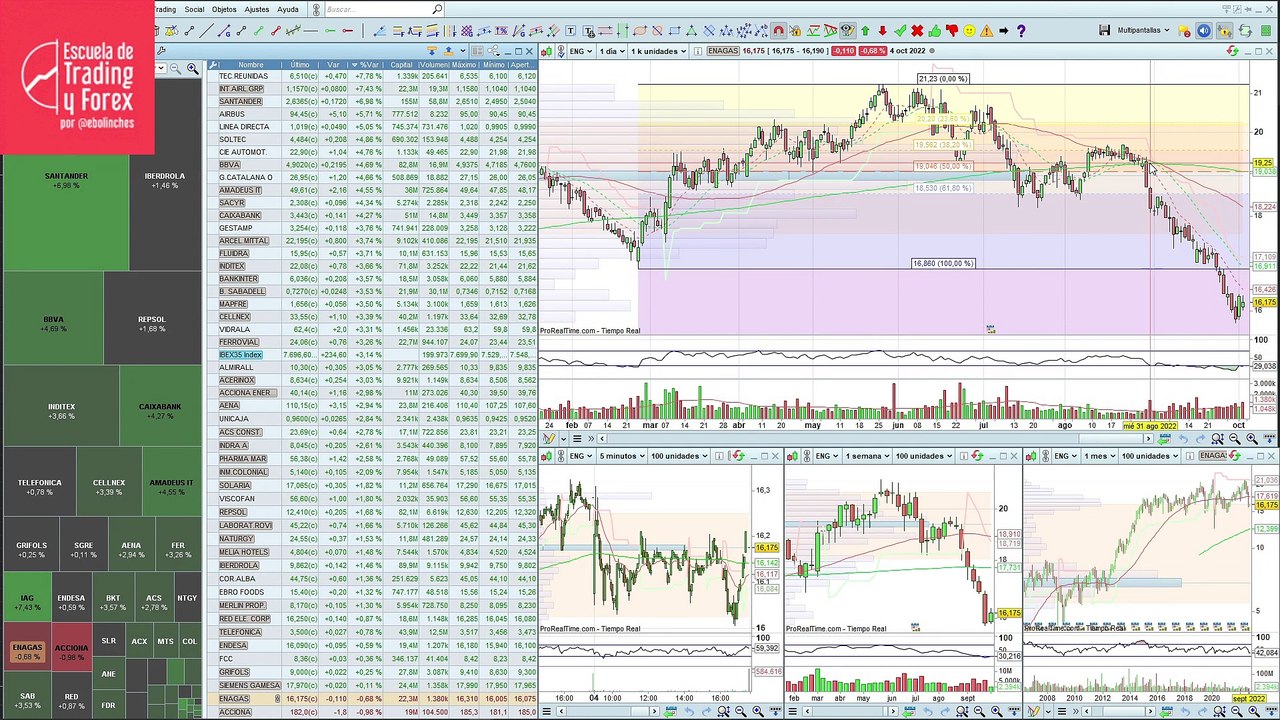The width and height of the screenshot is (1280, 720).
Task: Click the magnifier in the Buscar field
Action: 437,9
